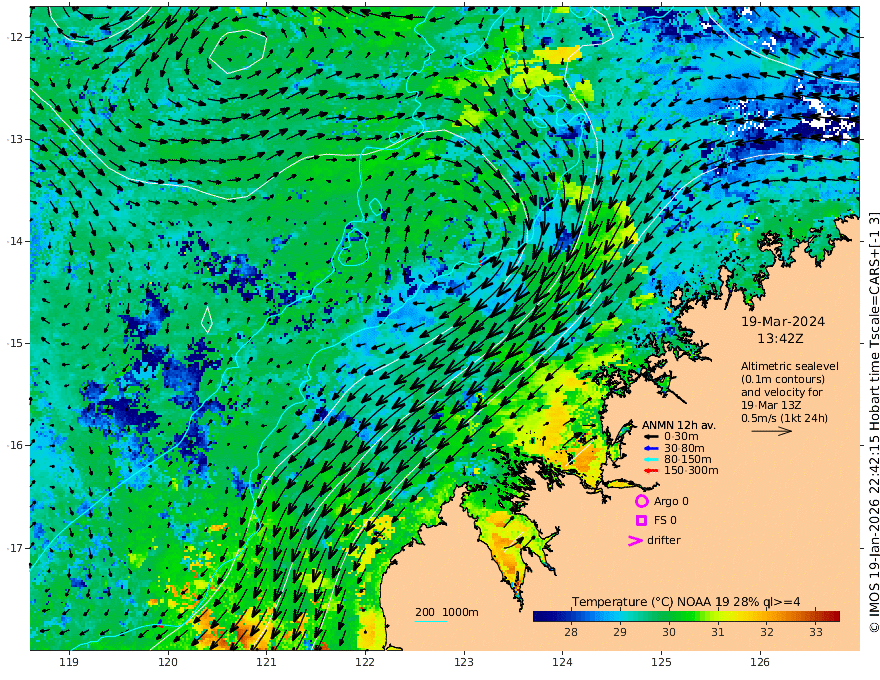Click the latitude axis label -13
This screenshot has width=880, height=680.
pos(15,139)
